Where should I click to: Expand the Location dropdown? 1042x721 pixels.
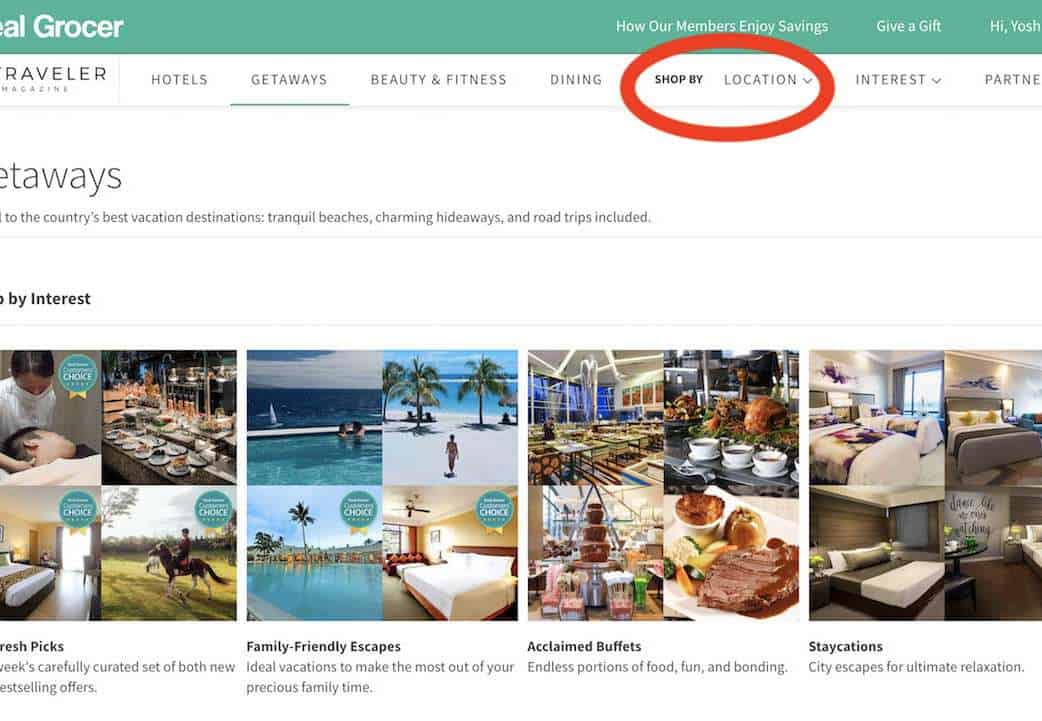tap(768, 80)
